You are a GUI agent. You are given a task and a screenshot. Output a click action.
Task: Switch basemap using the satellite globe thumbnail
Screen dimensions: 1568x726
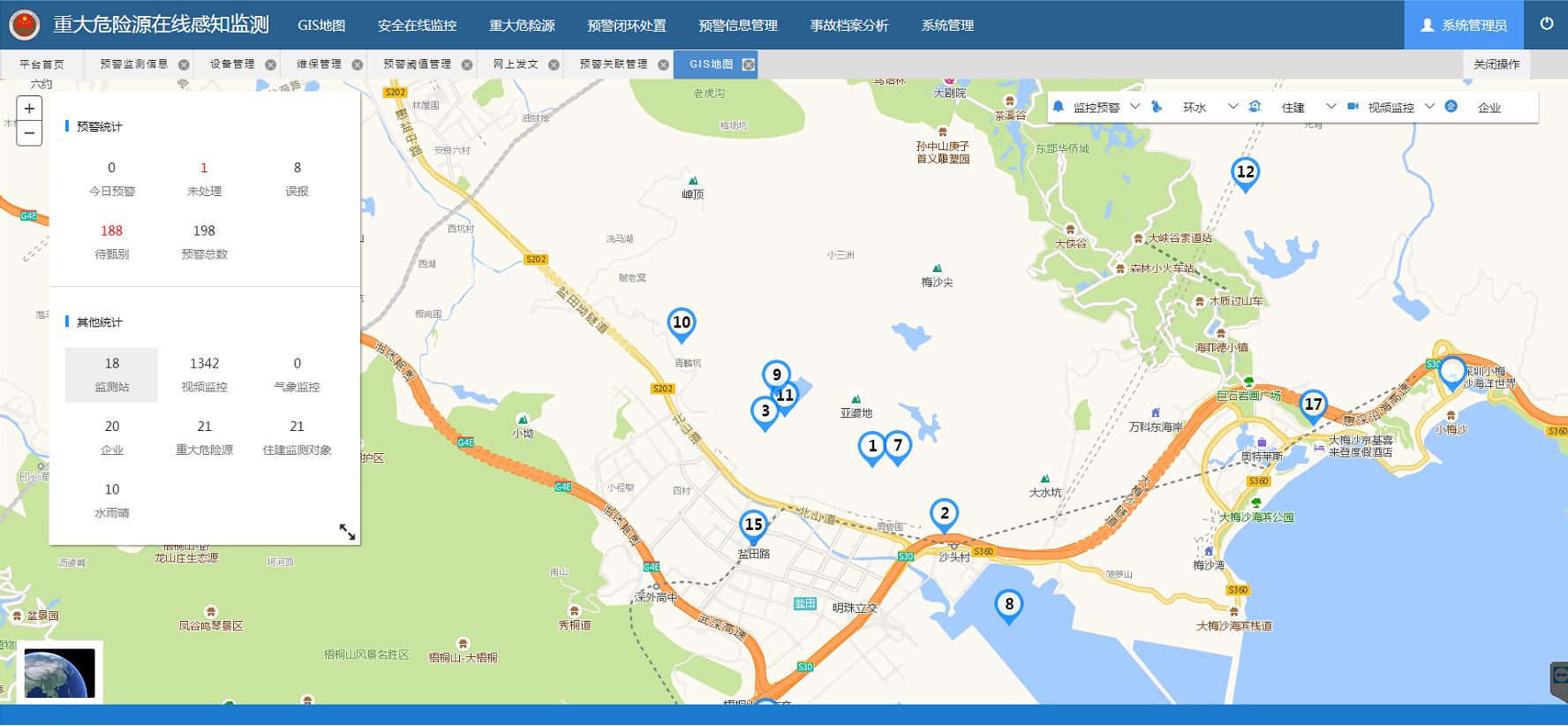(60, 673)
